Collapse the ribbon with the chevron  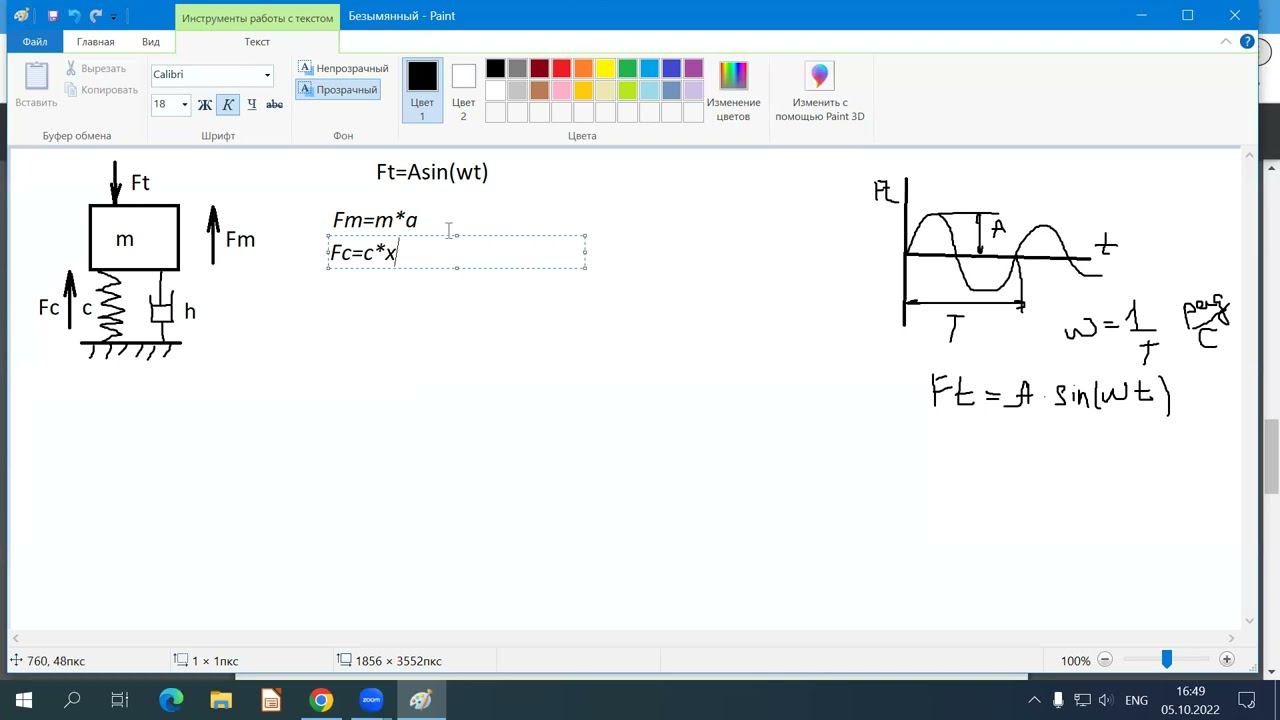tap(1226, 42)
